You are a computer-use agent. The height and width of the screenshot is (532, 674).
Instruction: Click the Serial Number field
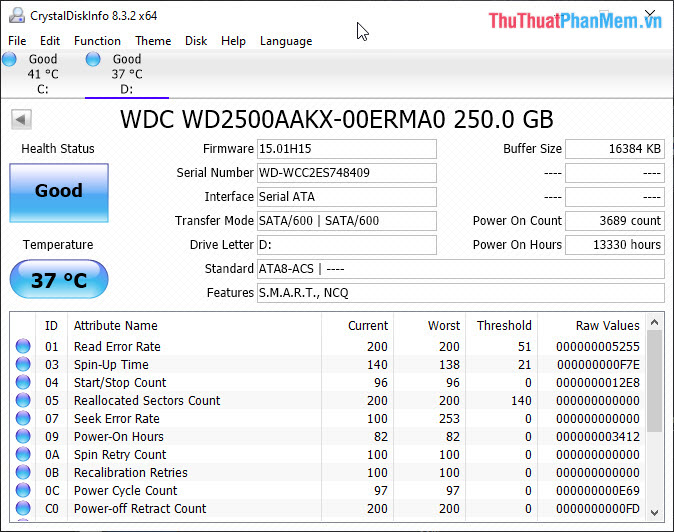[x=347, y=173]
